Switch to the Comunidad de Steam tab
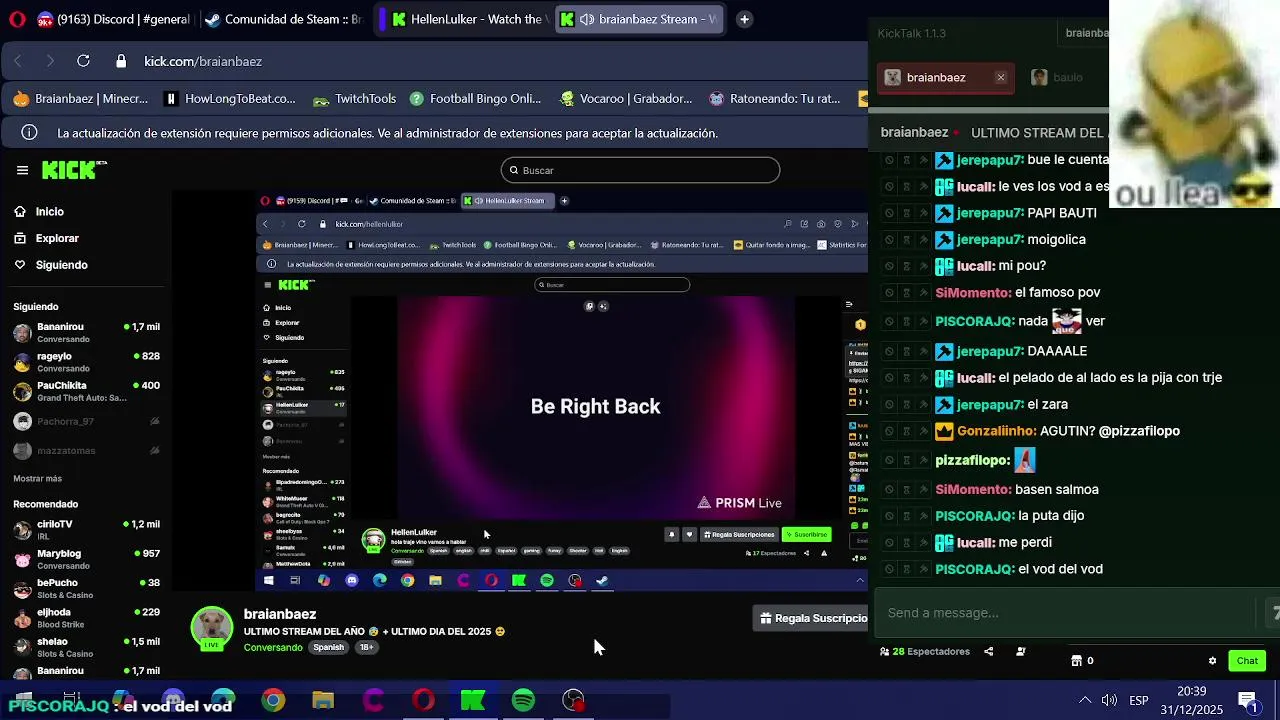Screen dimensions: 1280x720 pos(283,19)
